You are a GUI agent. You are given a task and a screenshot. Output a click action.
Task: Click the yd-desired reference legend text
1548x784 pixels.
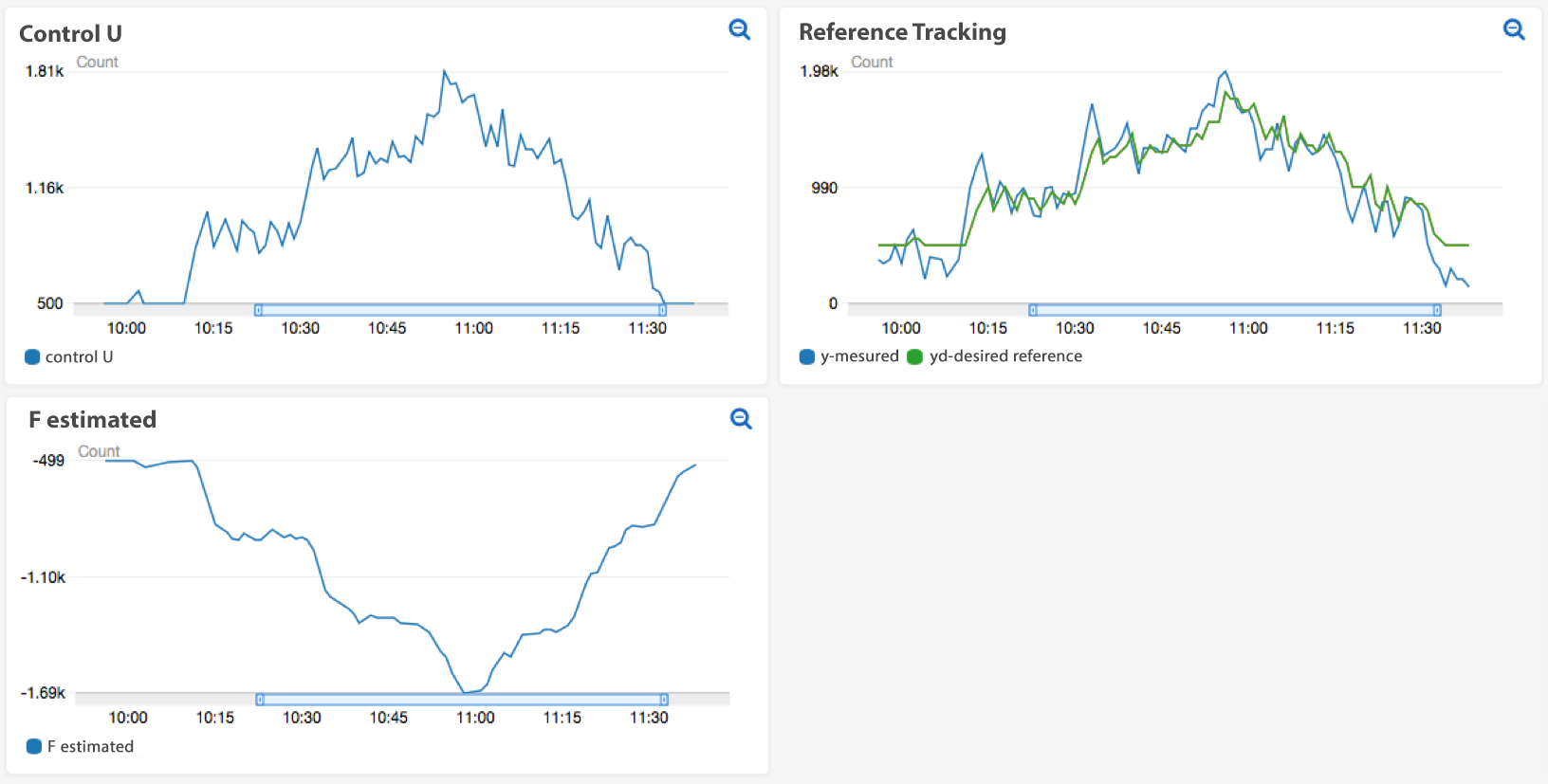(1005, 356)
